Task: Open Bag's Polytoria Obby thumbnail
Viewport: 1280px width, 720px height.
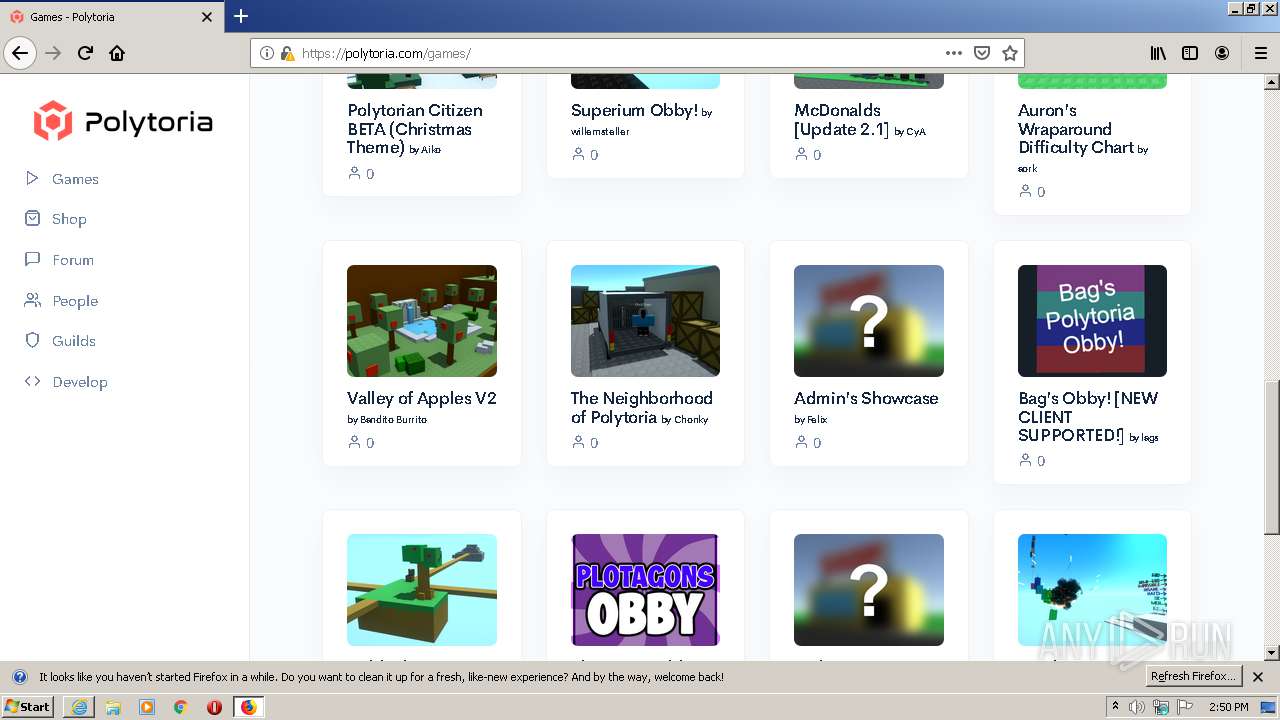Action: pos(1092,321)
